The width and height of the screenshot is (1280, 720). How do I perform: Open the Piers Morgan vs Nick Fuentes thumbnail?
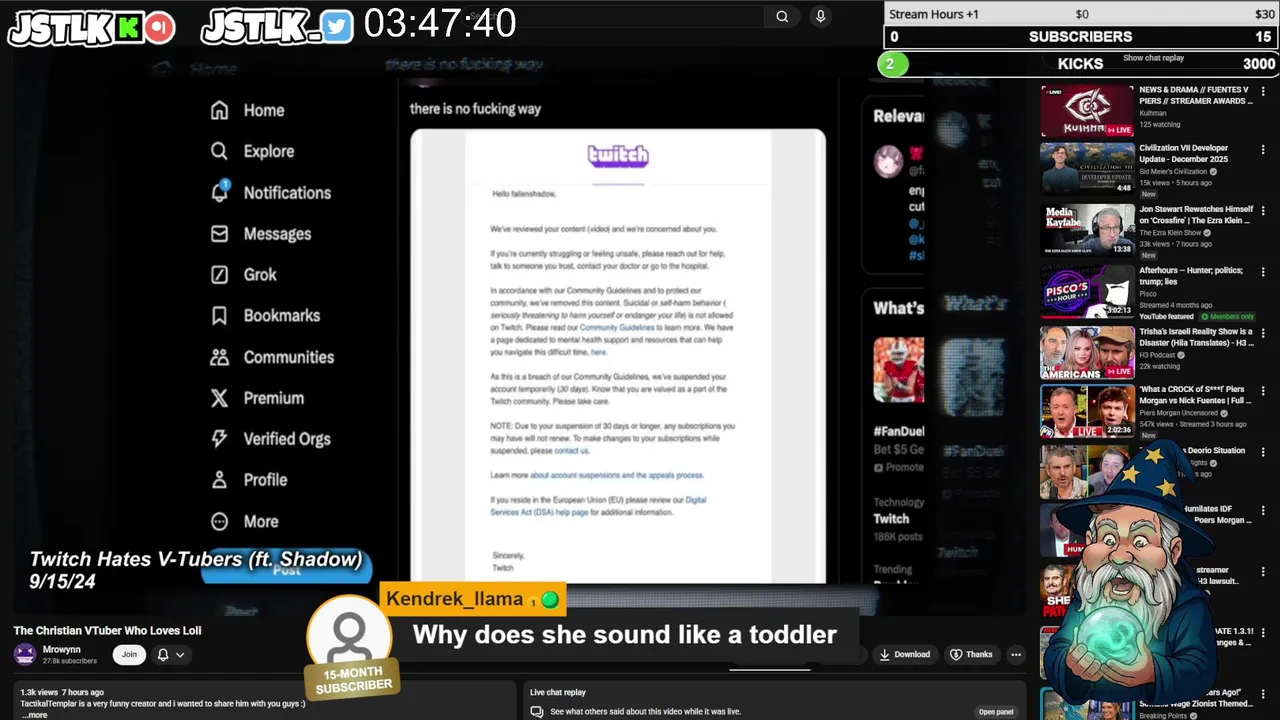tap(1087, 411)
